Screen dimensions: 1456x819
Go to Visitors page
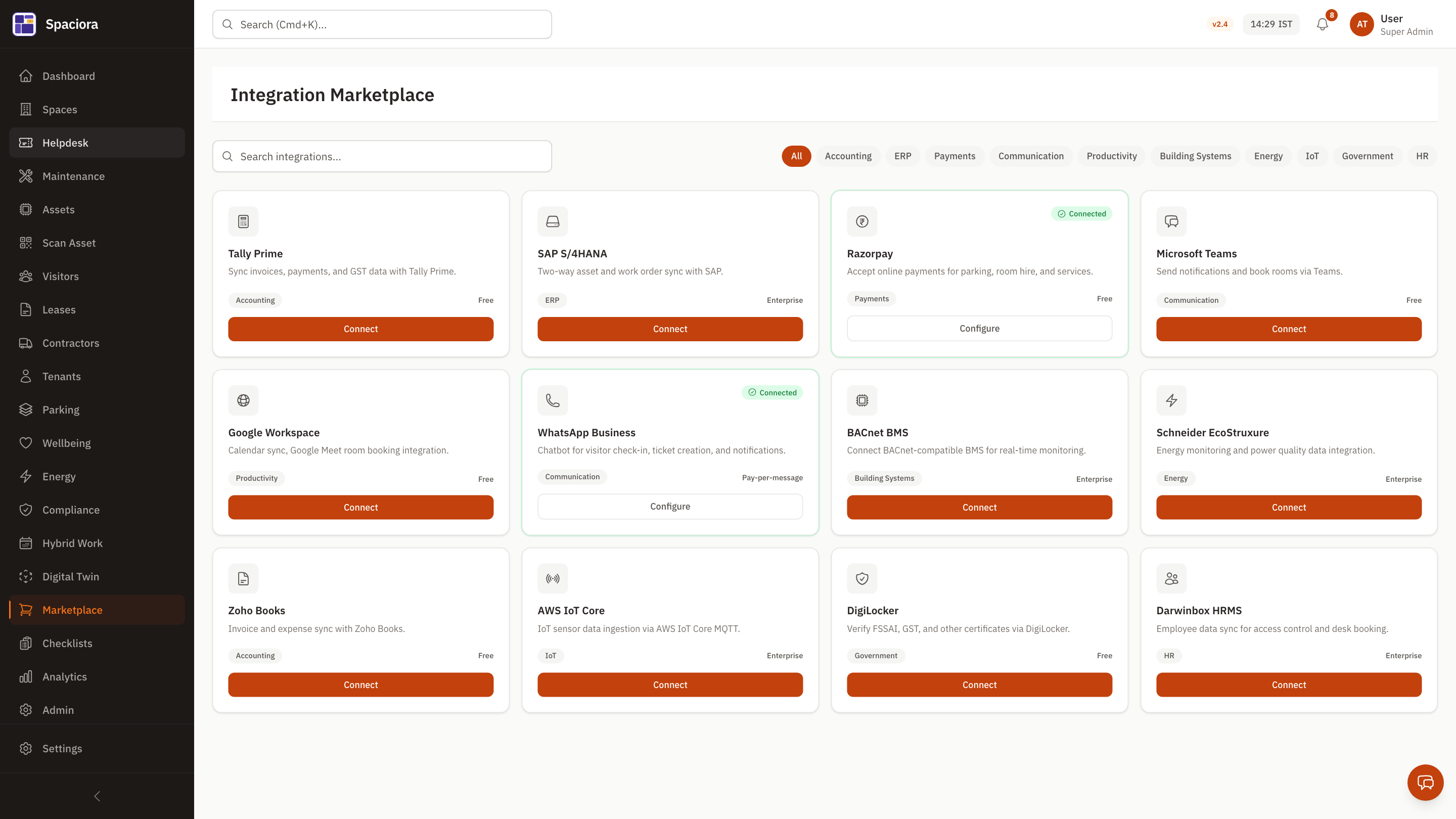coord(97,276)
